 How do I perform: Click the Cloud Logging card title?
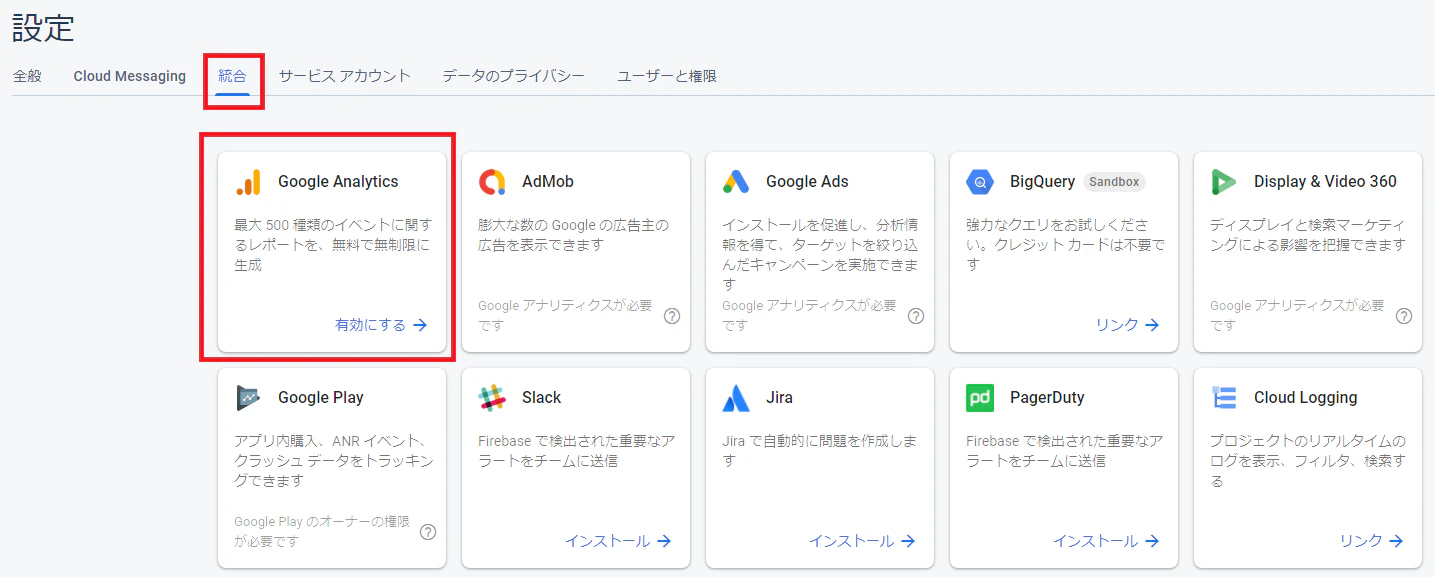[1306, 398]
